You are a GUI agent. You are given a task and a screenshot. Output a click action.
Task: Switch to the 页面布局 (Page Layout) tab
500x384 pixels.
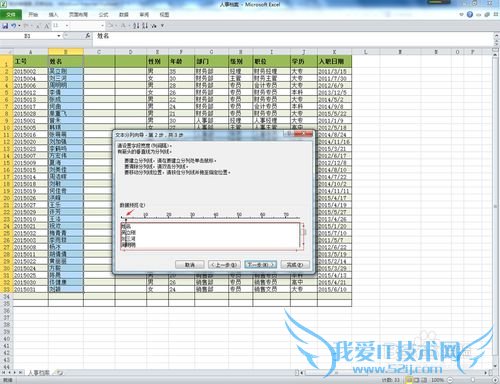78,15
